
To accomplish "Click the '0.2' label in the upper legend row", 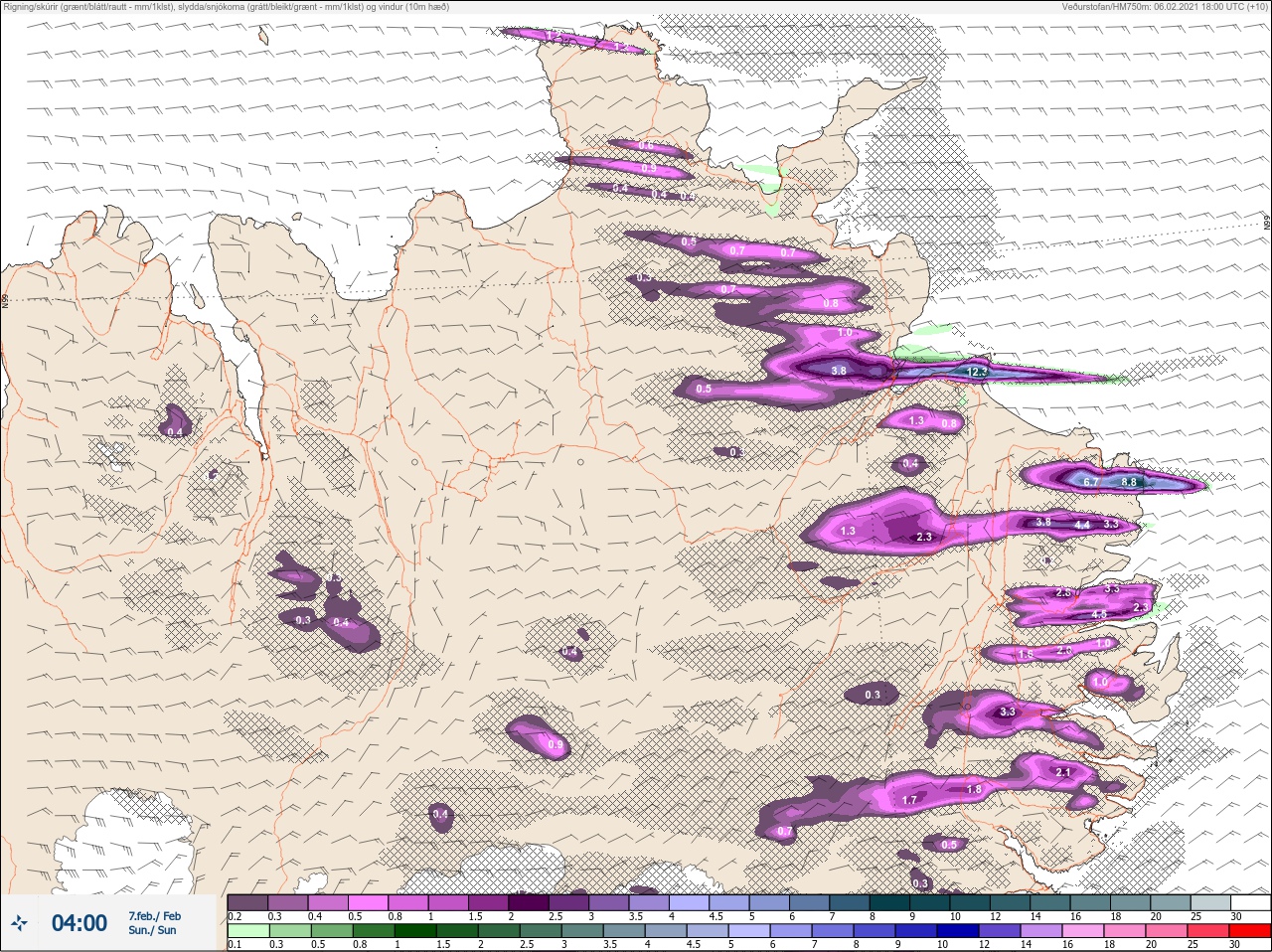I will (x=235, y=916).
